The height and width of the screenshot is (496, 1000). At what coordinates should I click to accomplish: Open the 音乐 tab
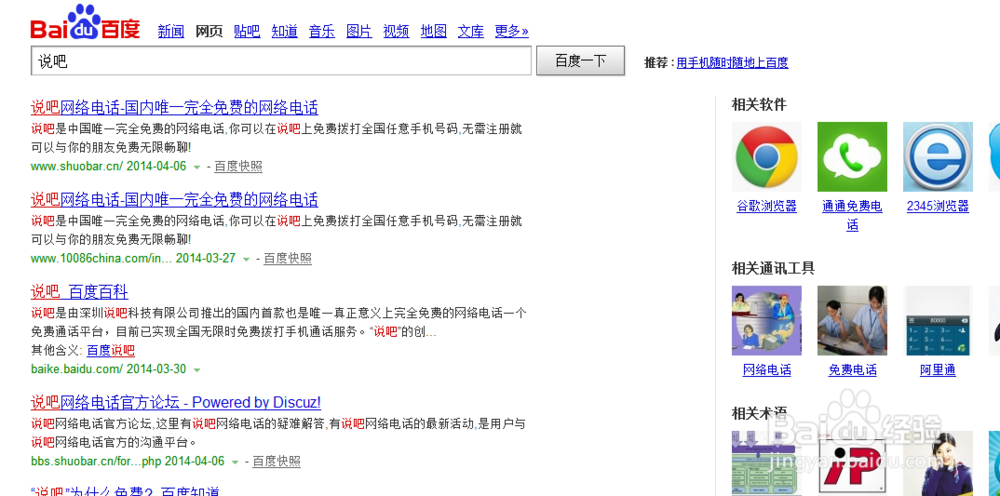pyautogui.click(x=321, y=31)
